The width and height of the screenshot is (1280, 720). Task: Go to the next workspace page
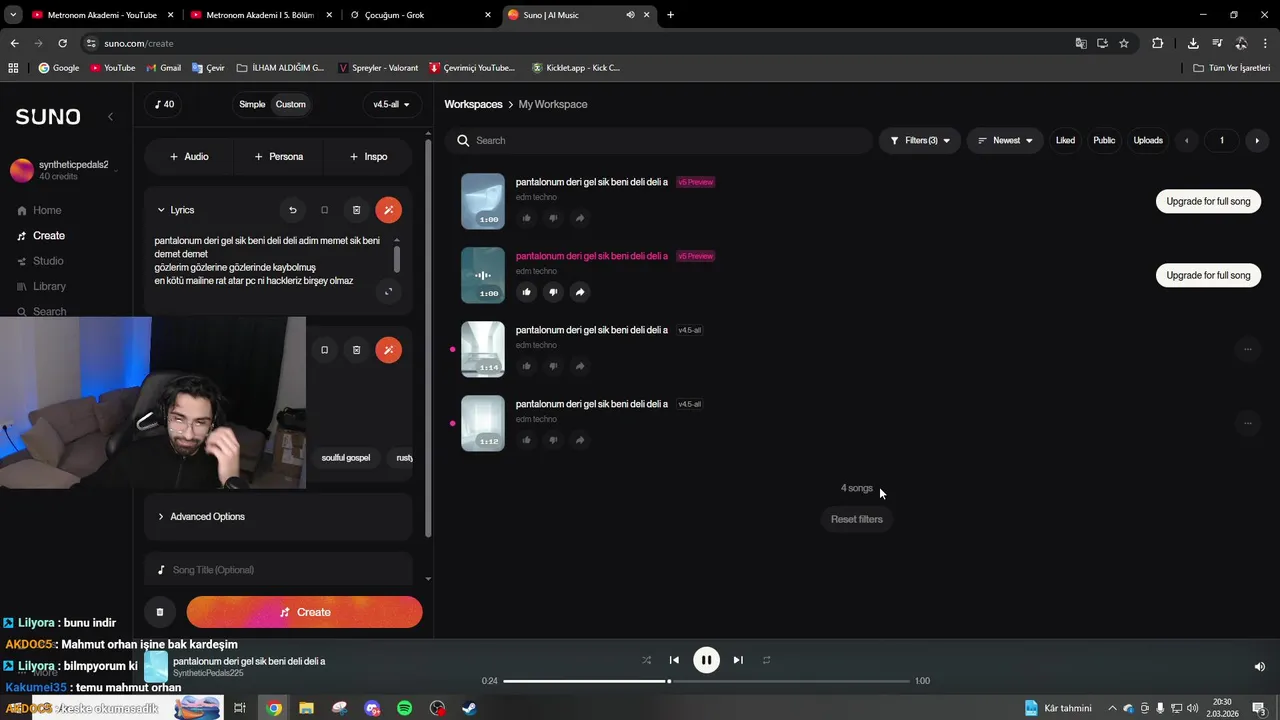[x=1257, y=140]
